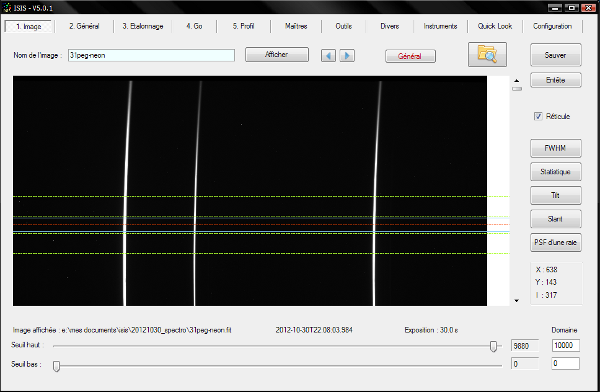This screenshot has width=600, height=392.
Task: Show next image with right arrow
Action: (x=347, y=56)
